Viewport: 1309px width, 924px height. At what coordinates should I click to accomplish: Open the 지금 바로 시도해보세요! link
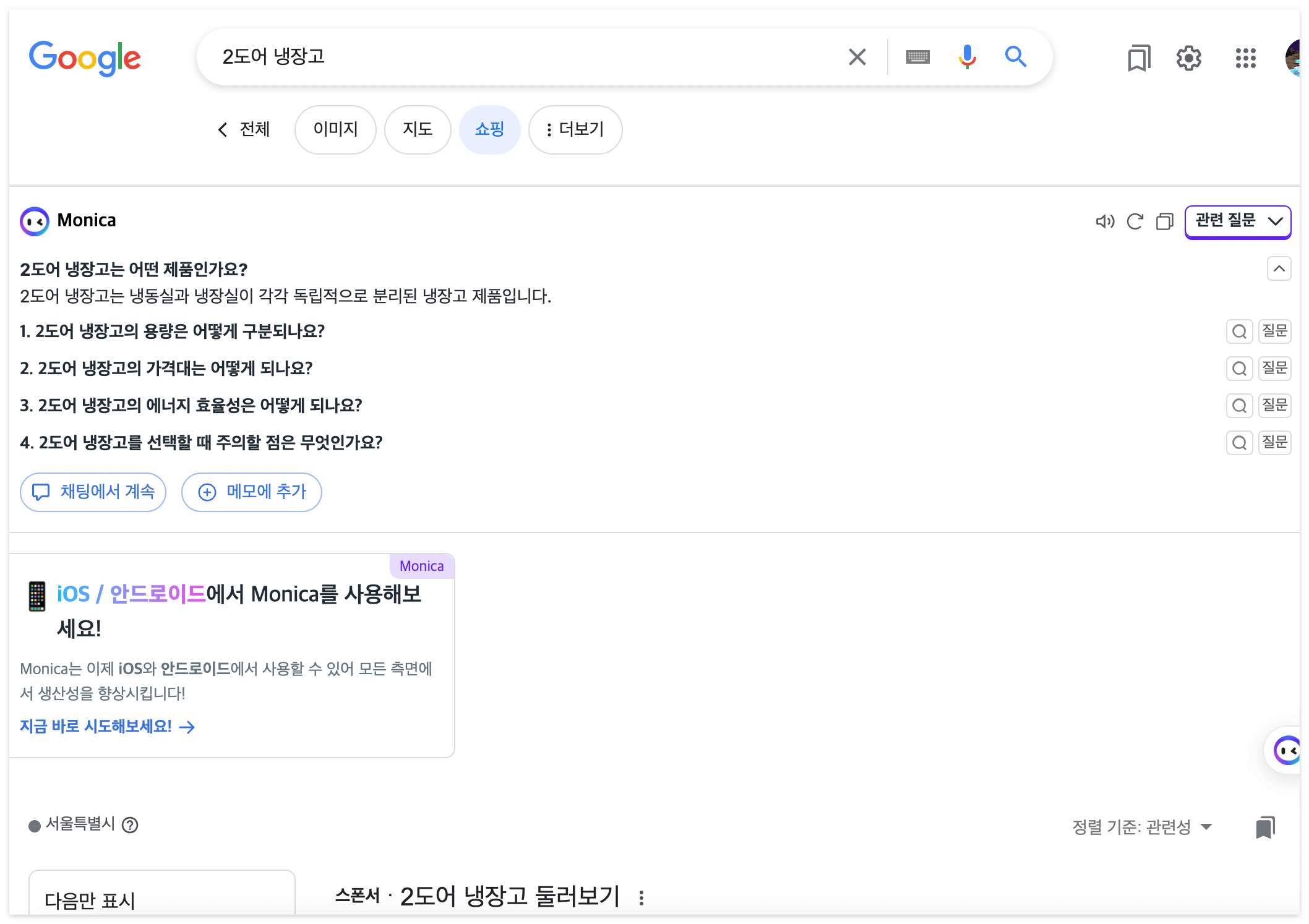107,727
